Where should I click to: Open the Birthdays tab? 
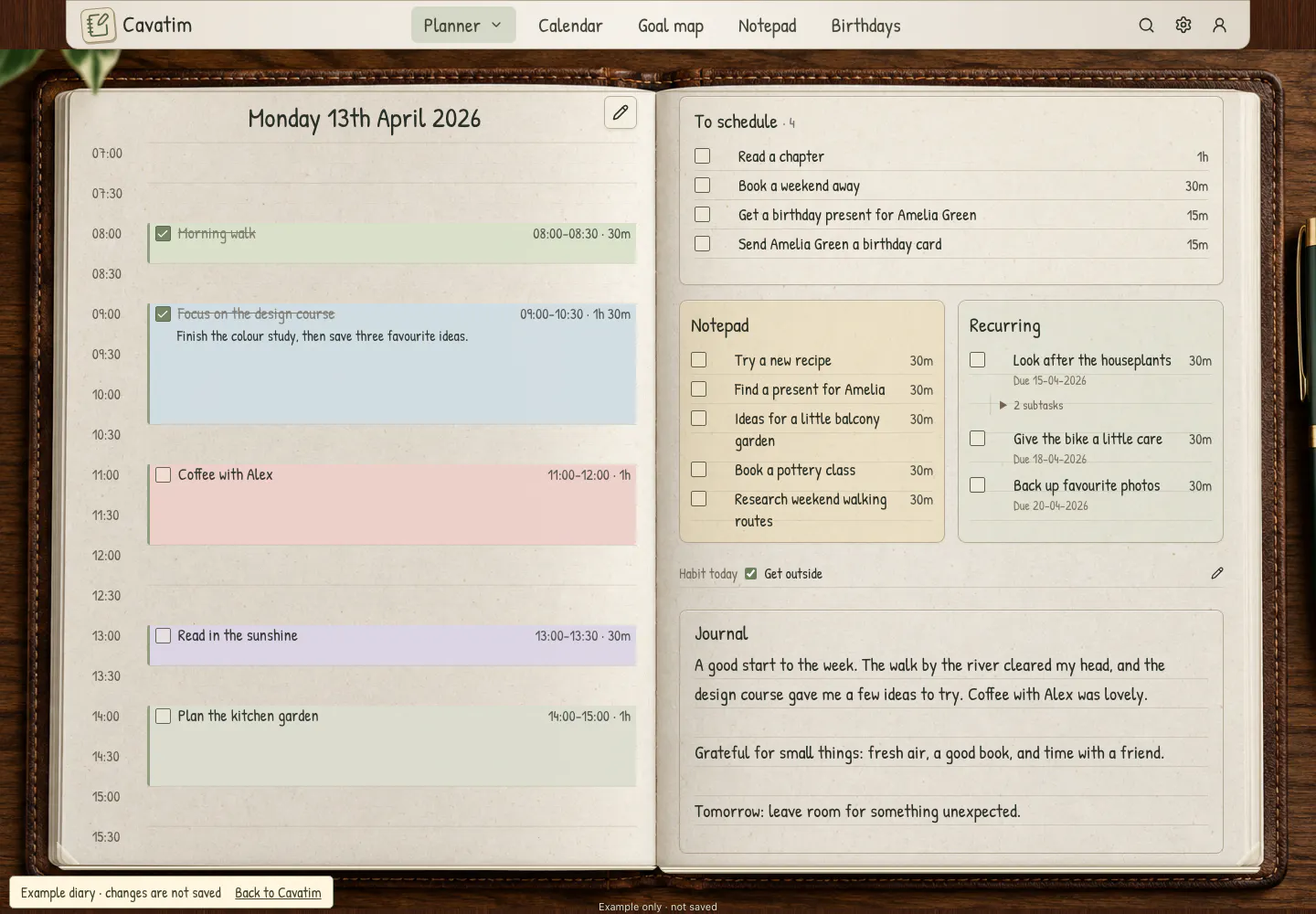pyautogui.click(x=865, y=26)
